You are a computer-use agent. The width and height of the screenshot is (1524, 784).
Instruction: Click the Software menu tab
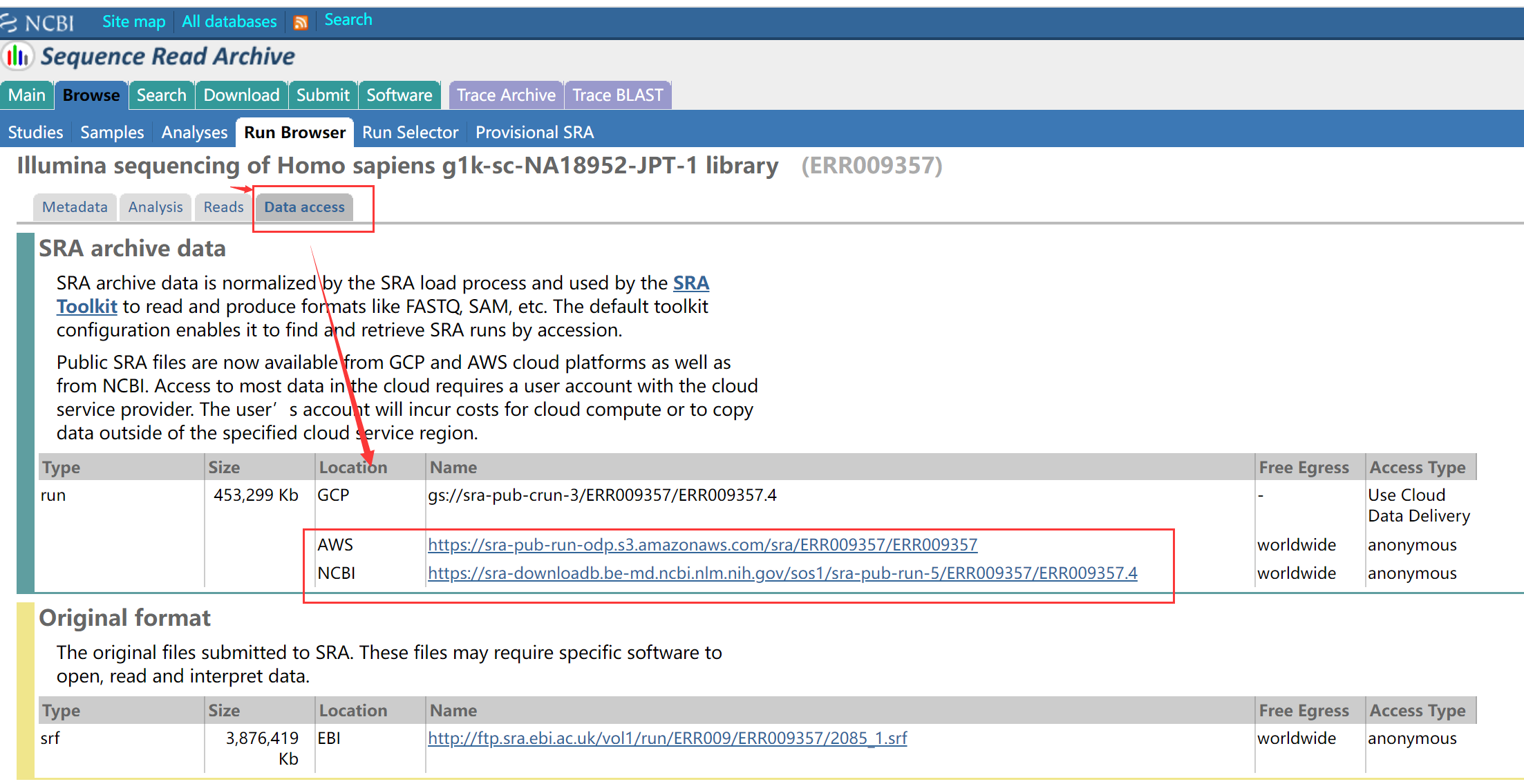399,95
